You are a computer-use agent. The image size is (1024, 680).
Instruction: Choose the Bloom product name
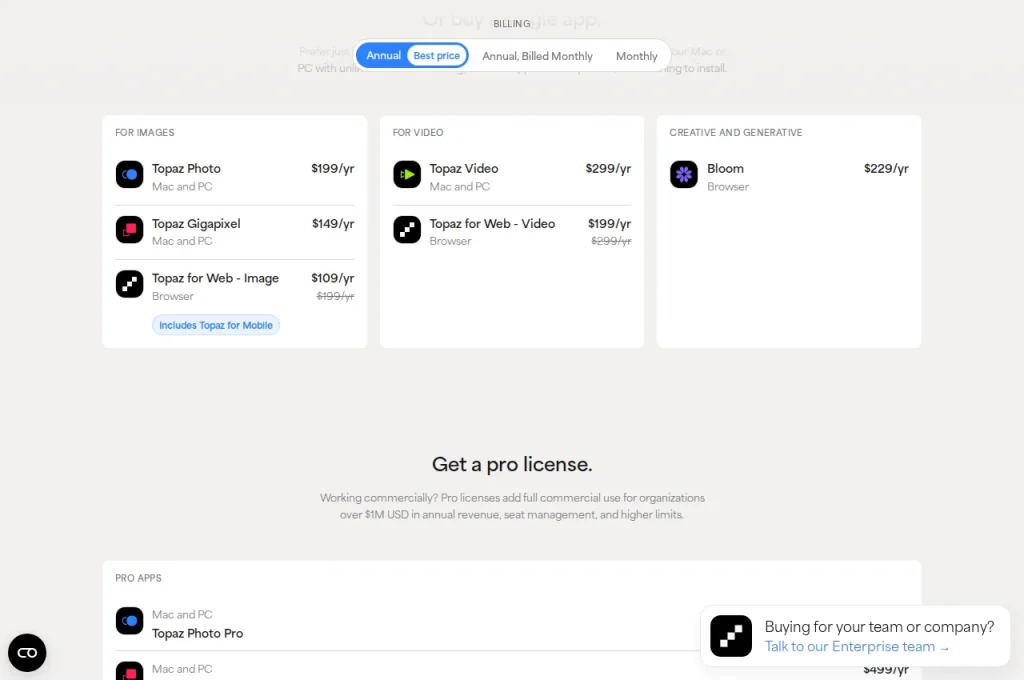(x=726, y=169)
